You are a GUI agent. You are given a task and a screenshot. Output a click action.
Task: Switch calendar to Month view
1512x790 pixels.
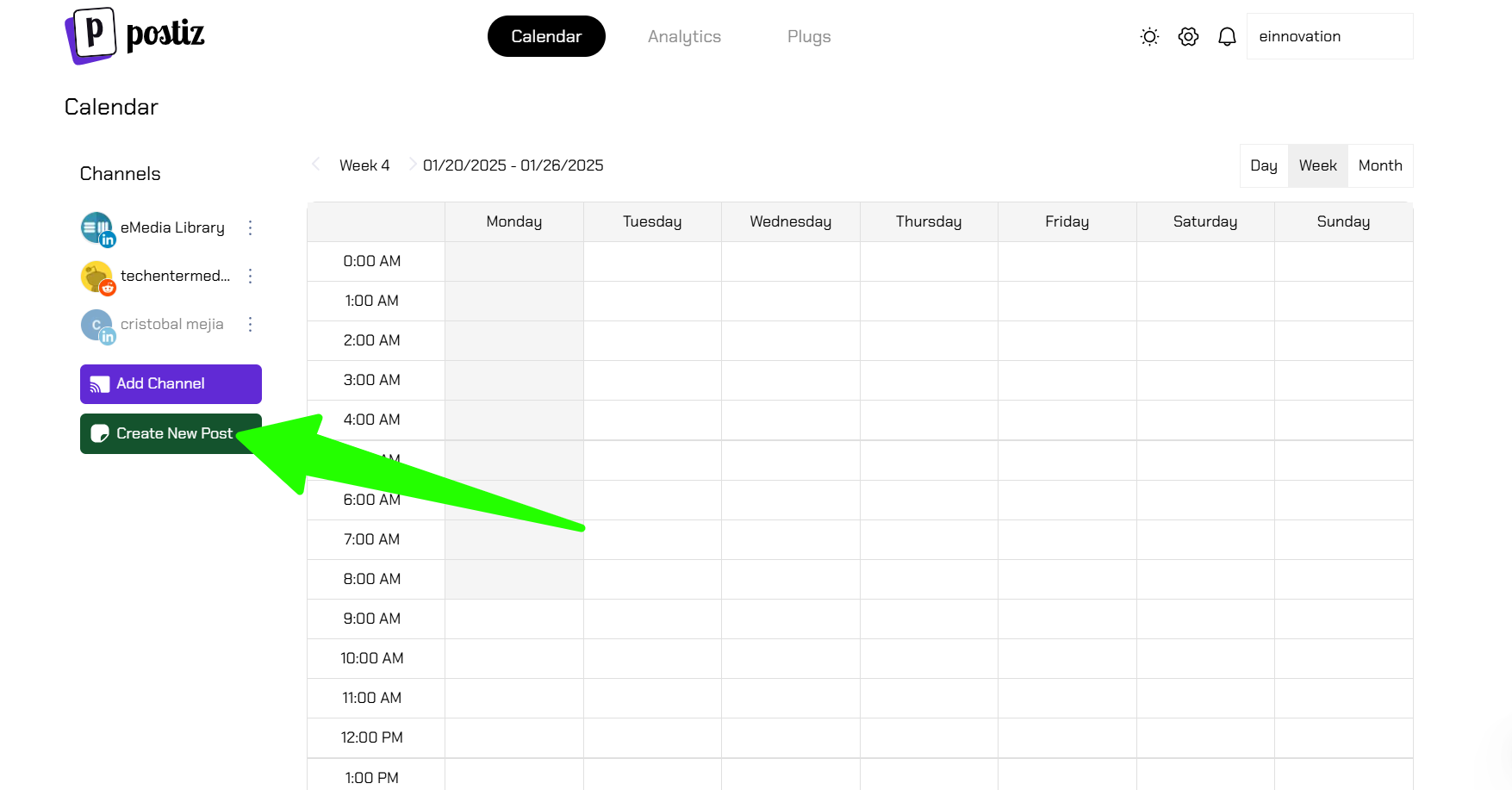pyautogui.click(x=1380, y=165)
